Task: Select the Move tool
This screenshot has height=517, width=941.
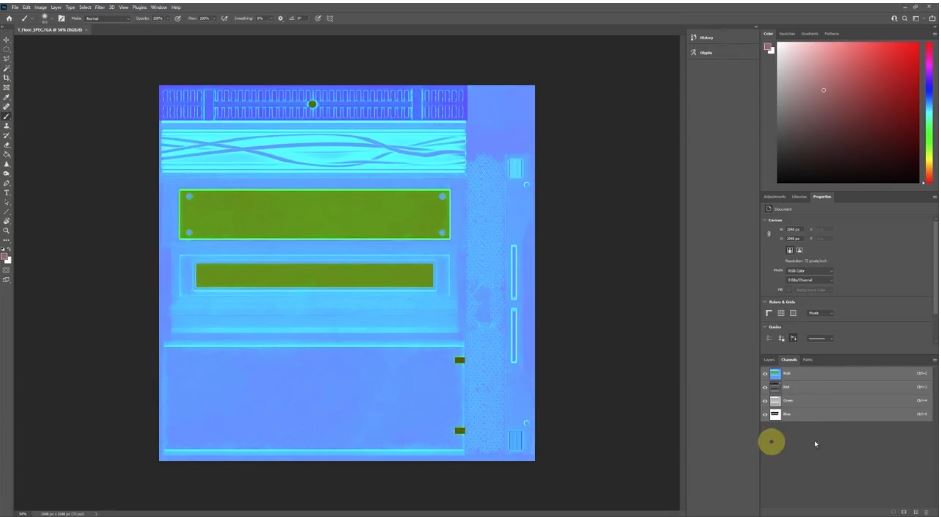Action: pyautogui.click(x=7, y=40)
